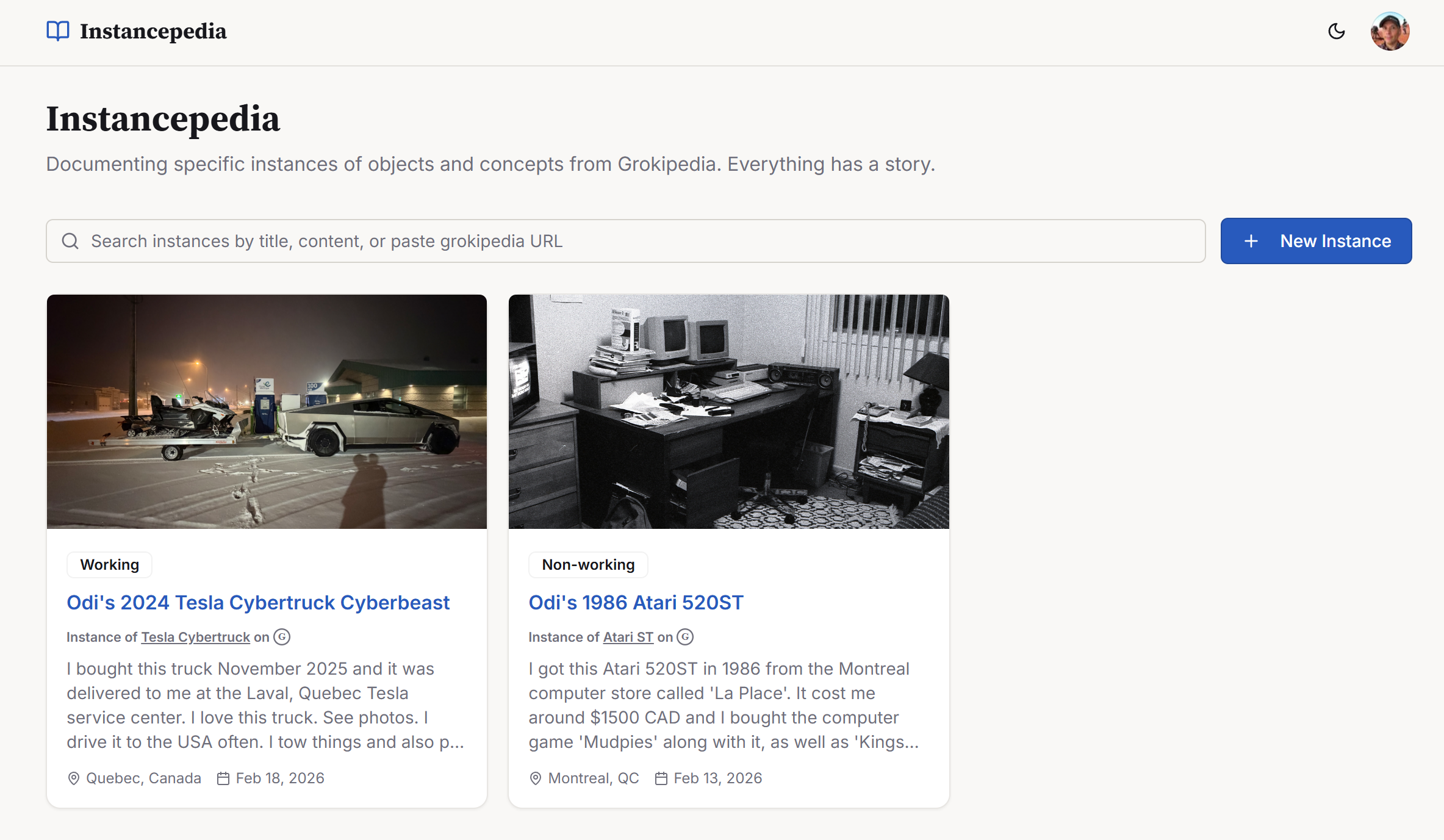Toggle dark mode with the moon icon

[x=1336, y=31]
